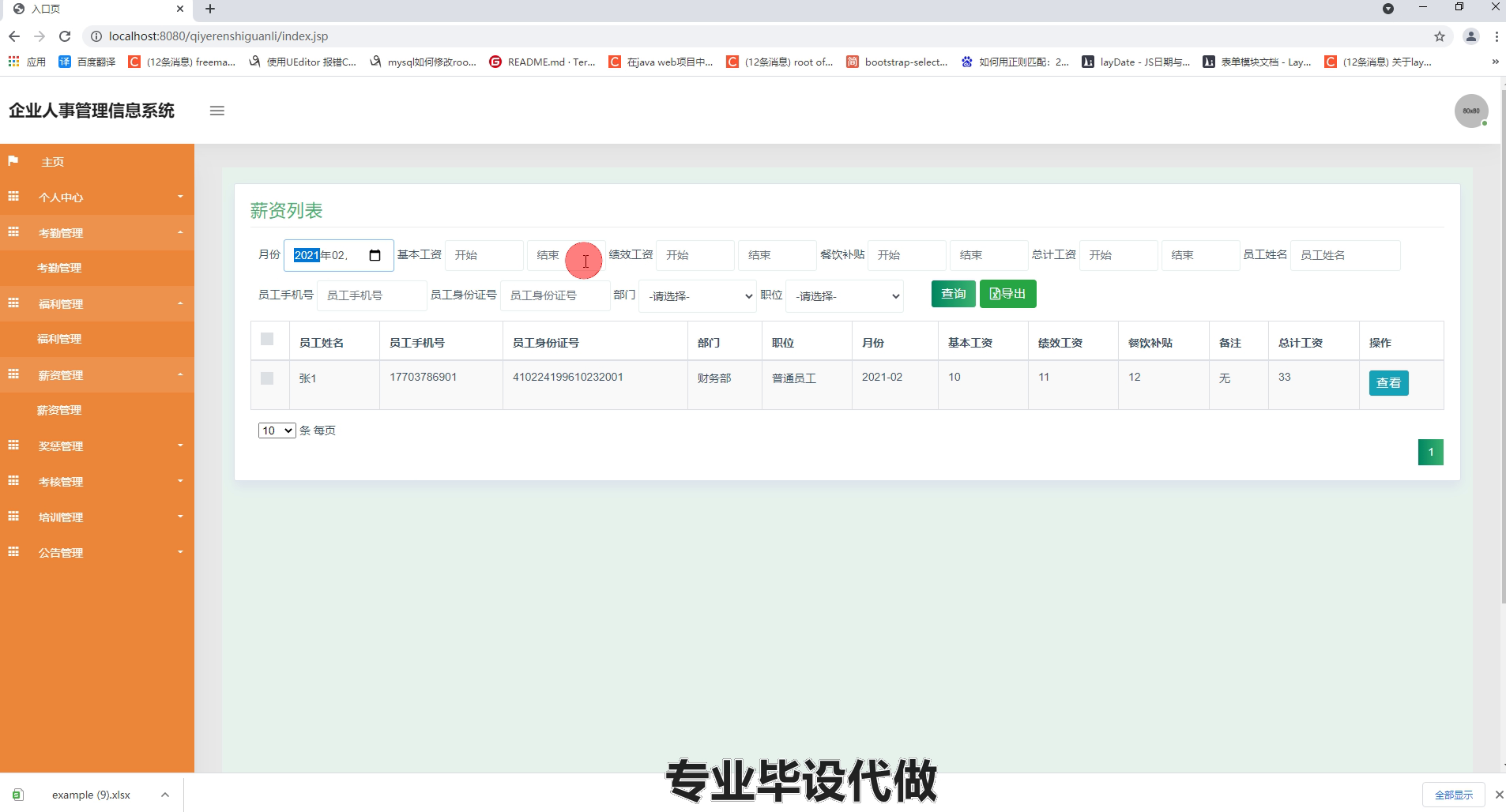Click 全部显示 in downloads bar
The height and width of the screenshot is (812, 1506).
(x=1454, y=795)
